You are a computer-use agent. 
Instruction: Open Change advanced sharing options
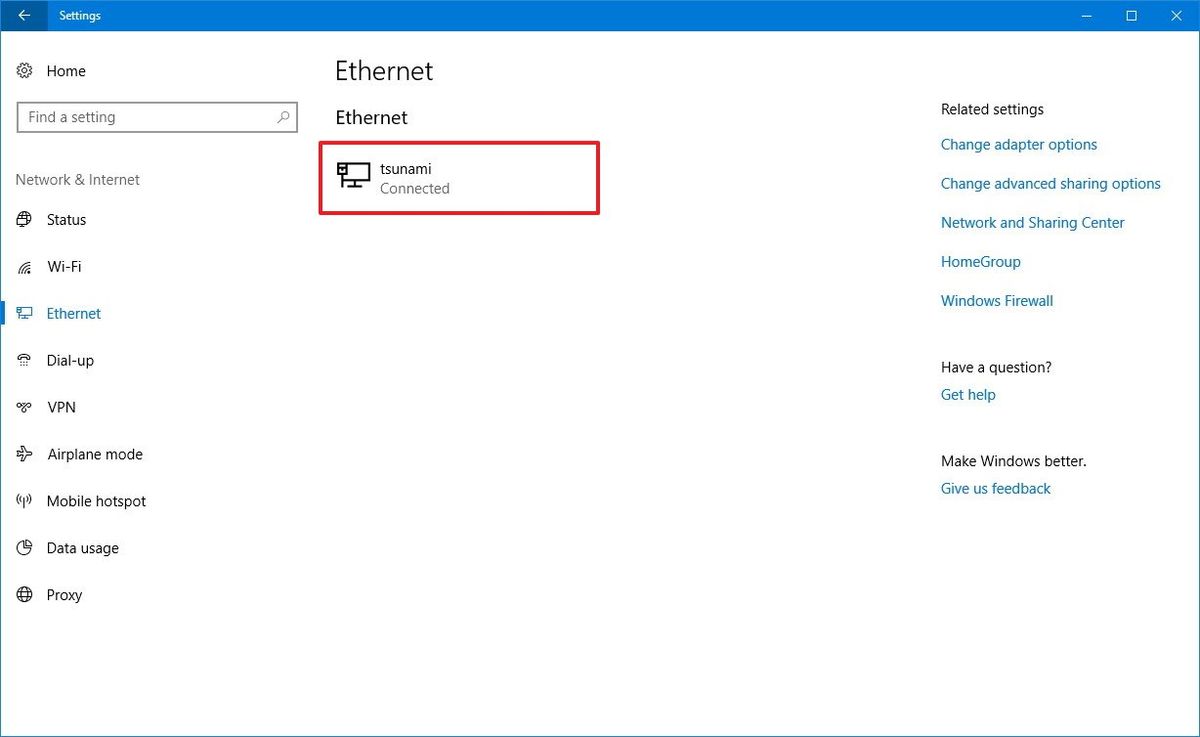[x=1050, y=183]
